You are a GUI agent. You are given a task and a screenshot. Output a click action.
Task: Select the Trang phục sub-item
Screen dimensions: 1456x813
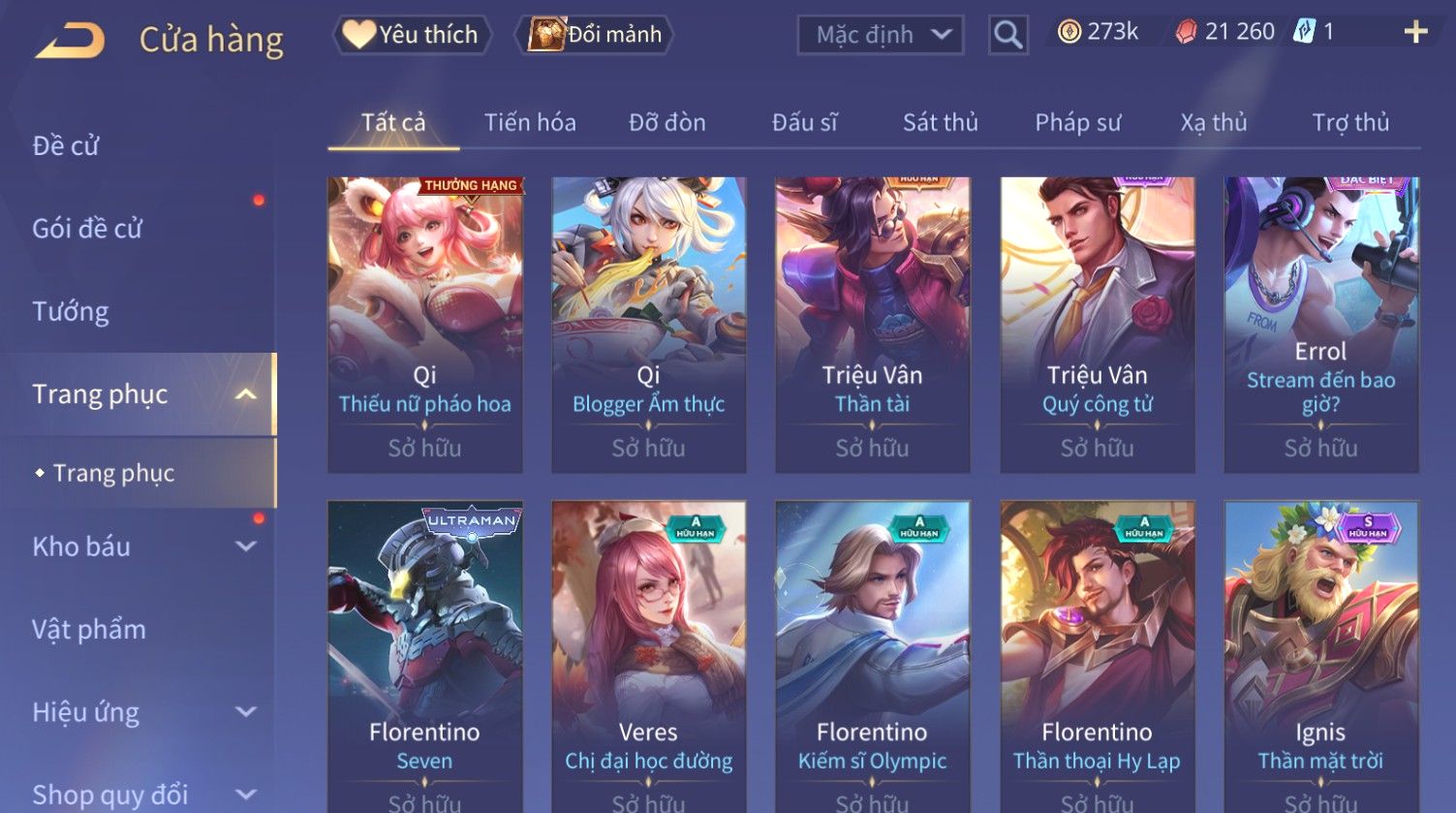tap(113, 473)
